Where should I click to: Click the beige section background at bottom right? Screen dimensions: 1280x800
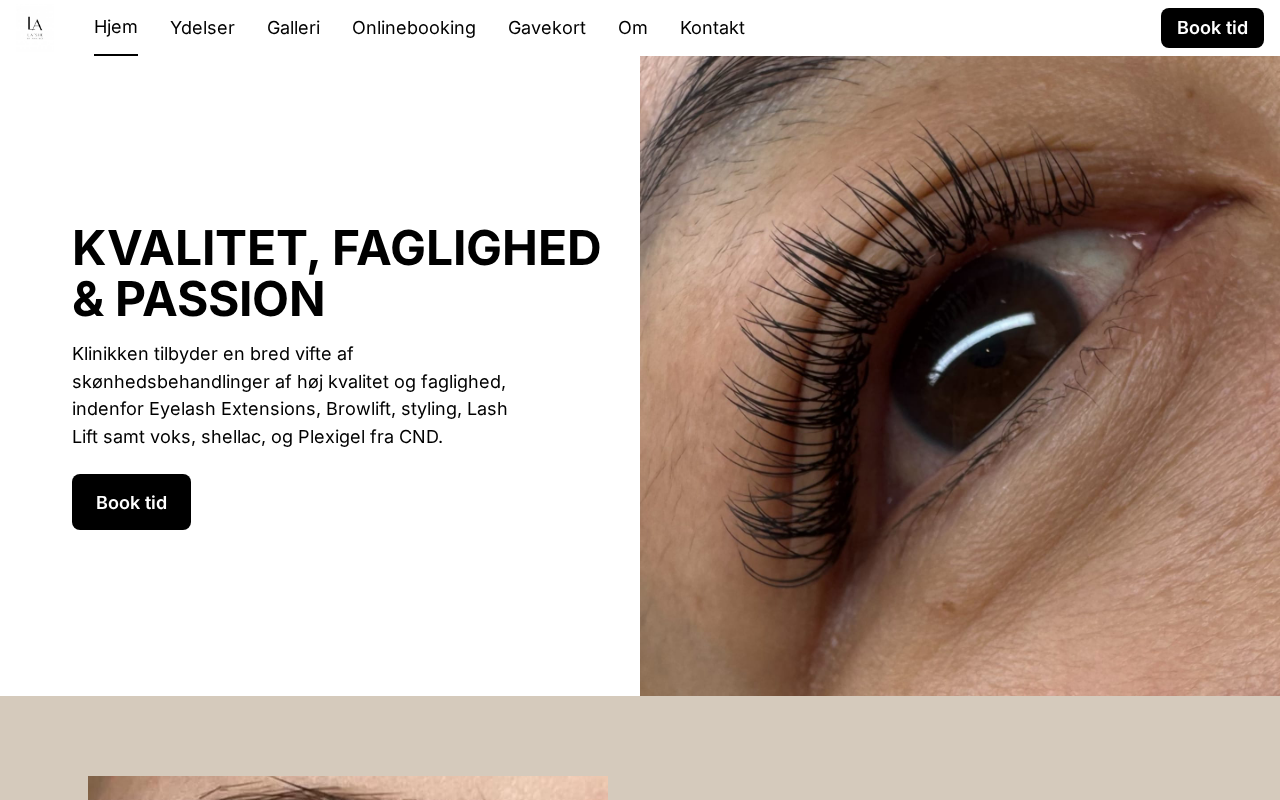point(960,748)
